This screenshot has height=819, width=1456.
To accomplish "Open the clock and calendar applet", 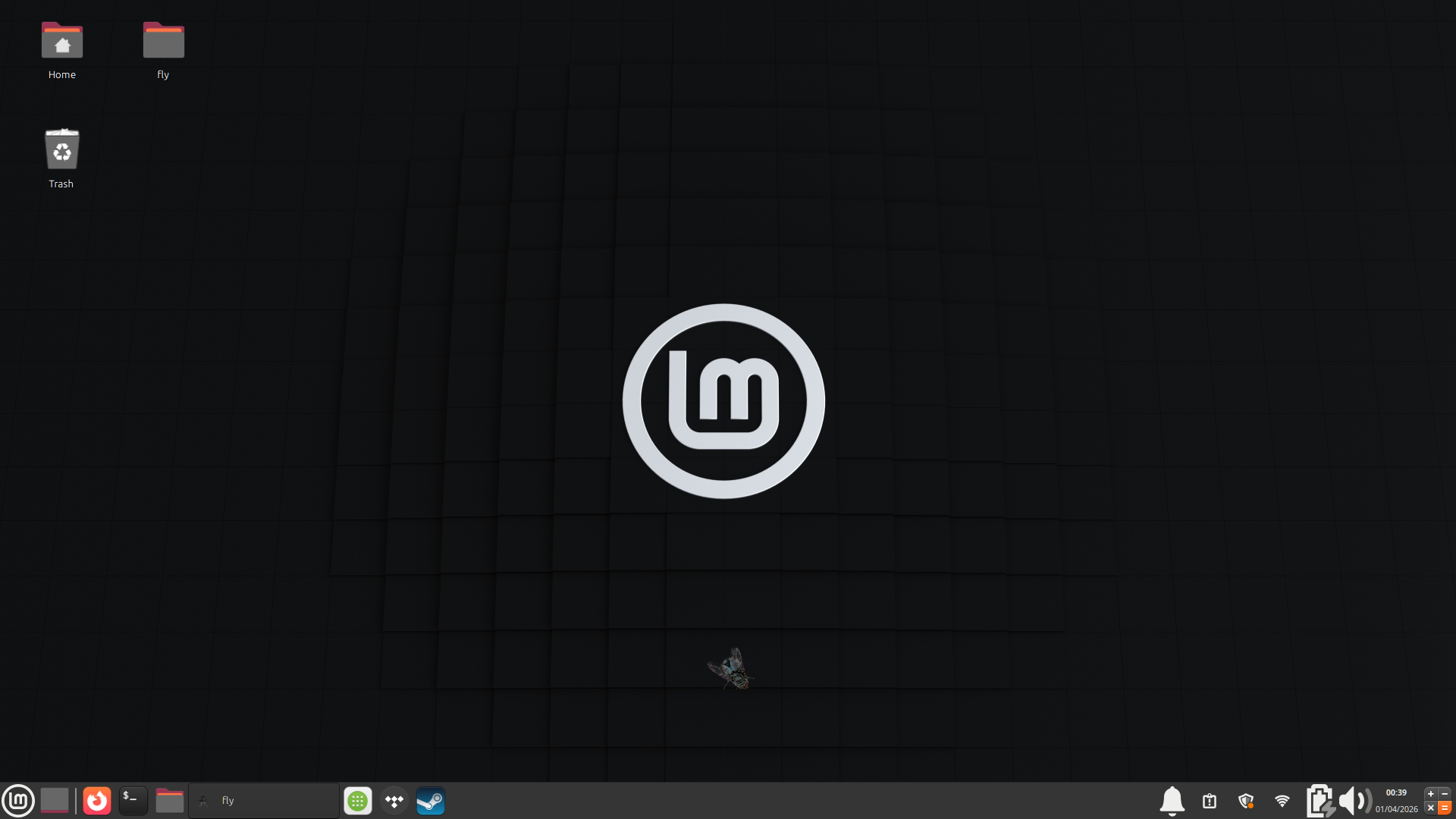I will pos(1396,800).
